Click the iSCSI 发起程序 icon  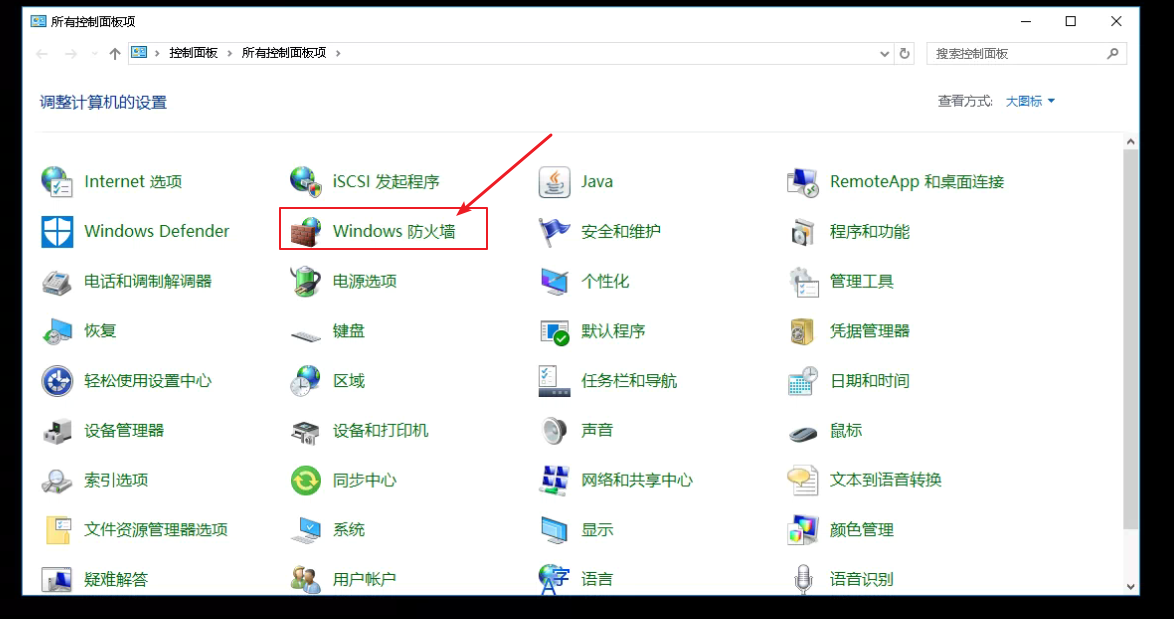coord(305,182)
